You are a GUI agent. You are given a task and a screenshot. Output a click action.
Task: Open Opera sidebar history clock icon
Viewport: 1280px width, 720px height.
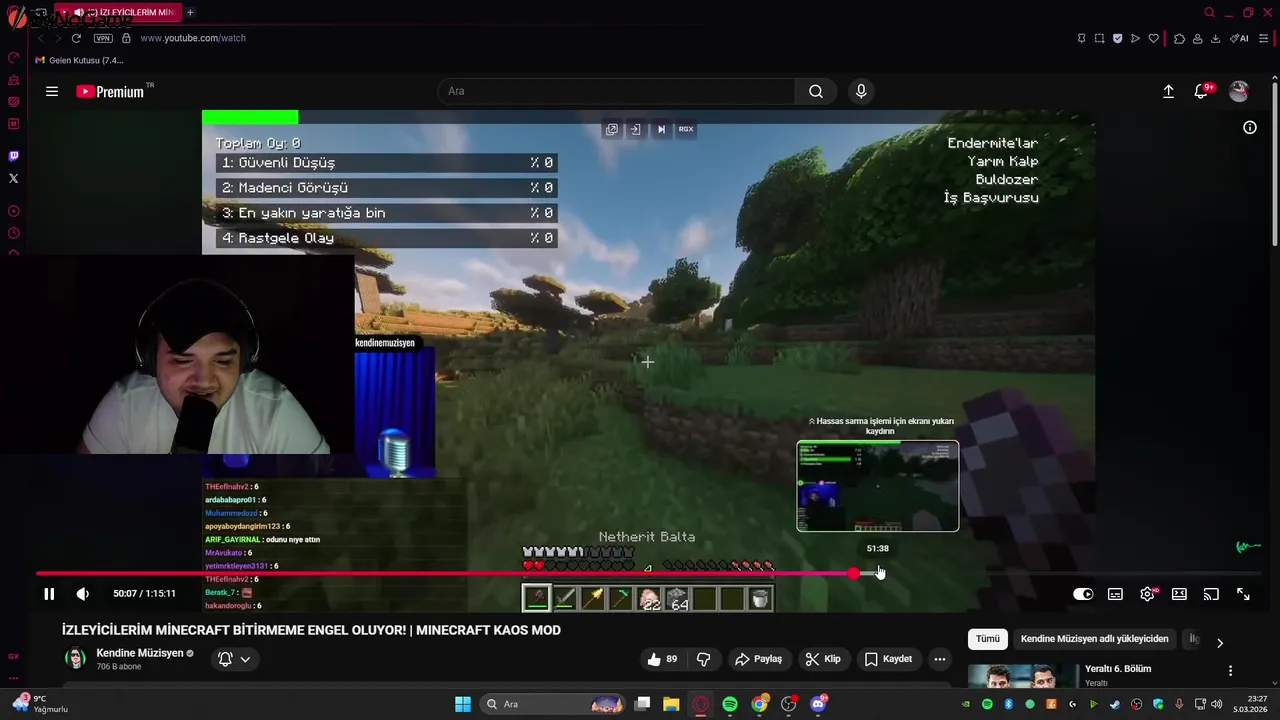tap(13, 233)
